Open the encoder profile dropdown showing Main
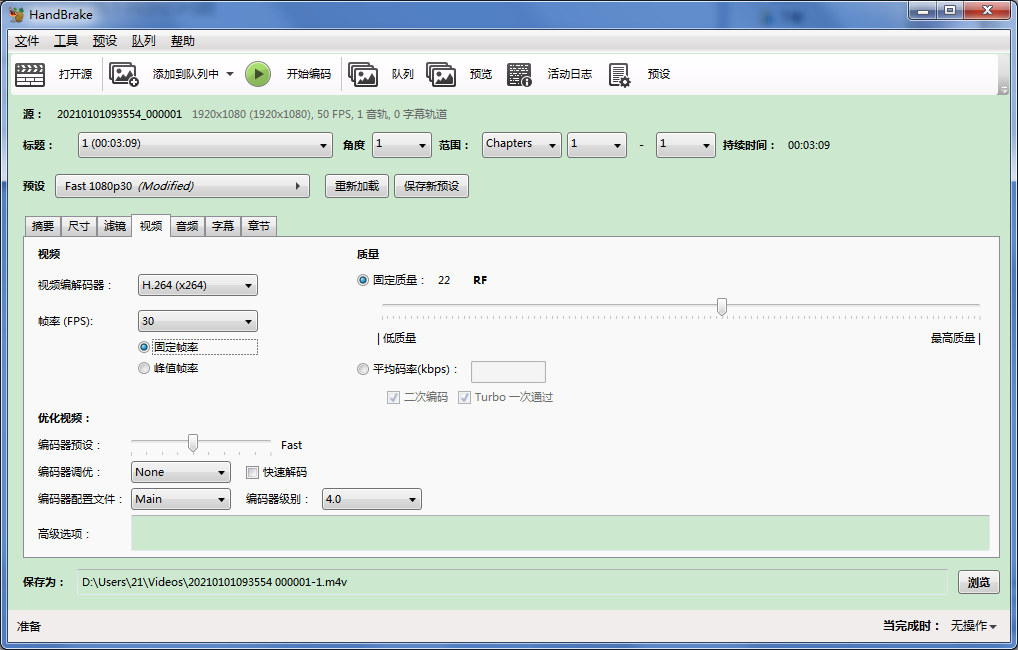 [181, 499]
